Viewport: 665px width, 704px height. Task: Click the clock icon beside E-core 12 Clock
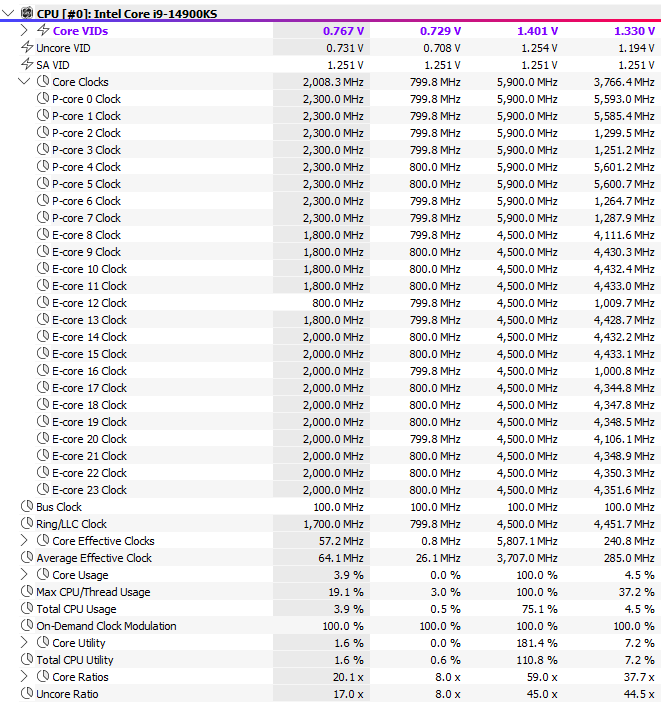(x=43, y=302)
